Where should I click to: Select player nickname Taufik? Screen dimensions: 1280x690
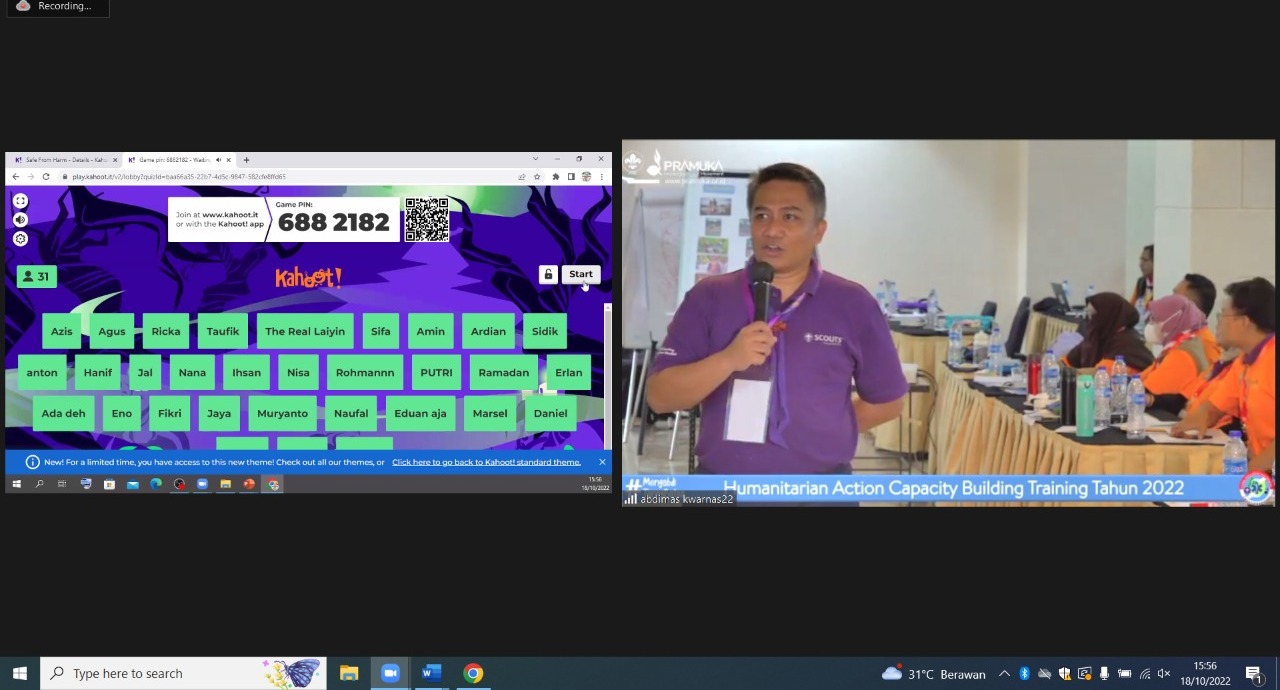tap(223, 331)
